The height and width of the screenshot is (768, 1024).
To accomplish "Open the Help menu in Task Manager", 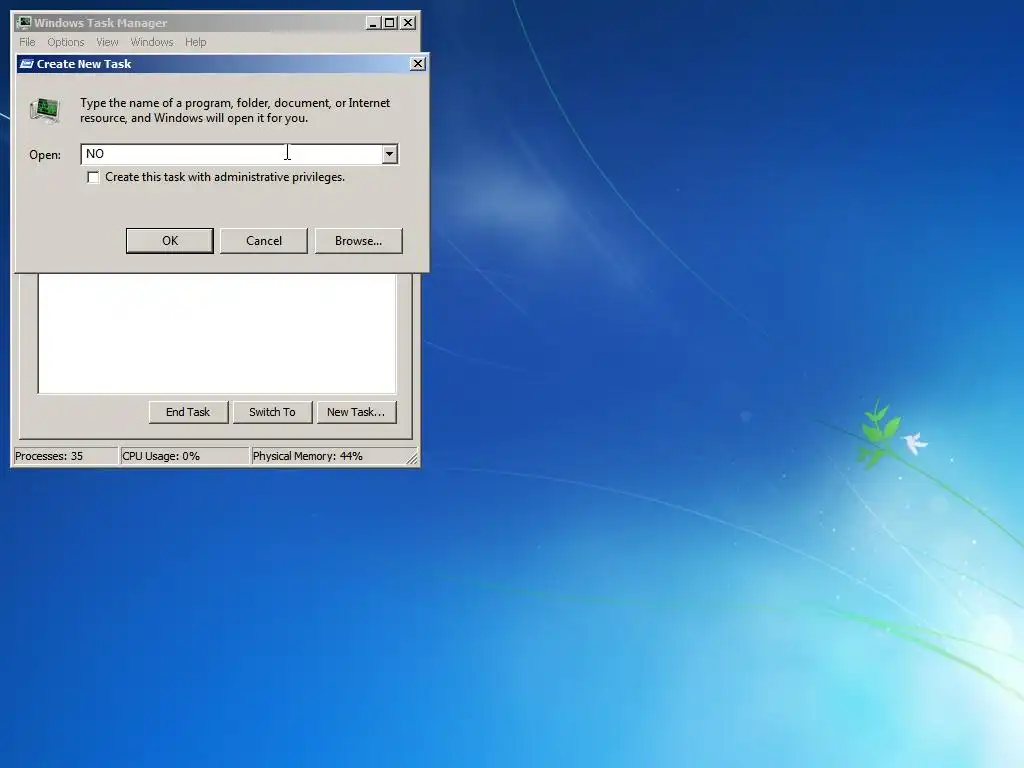I will (195, 42).
